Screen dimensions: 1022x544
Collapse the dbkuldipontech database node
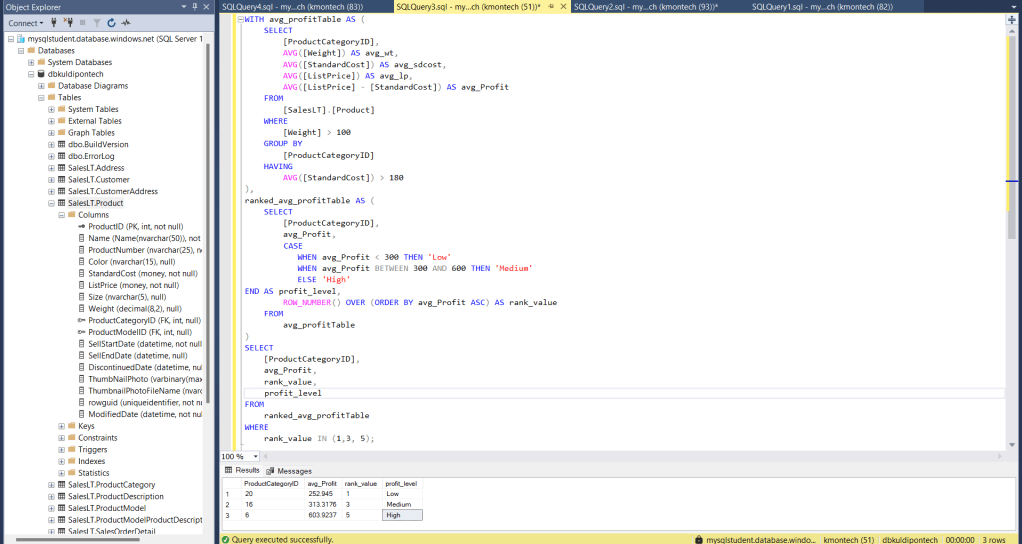click(31, 74)
